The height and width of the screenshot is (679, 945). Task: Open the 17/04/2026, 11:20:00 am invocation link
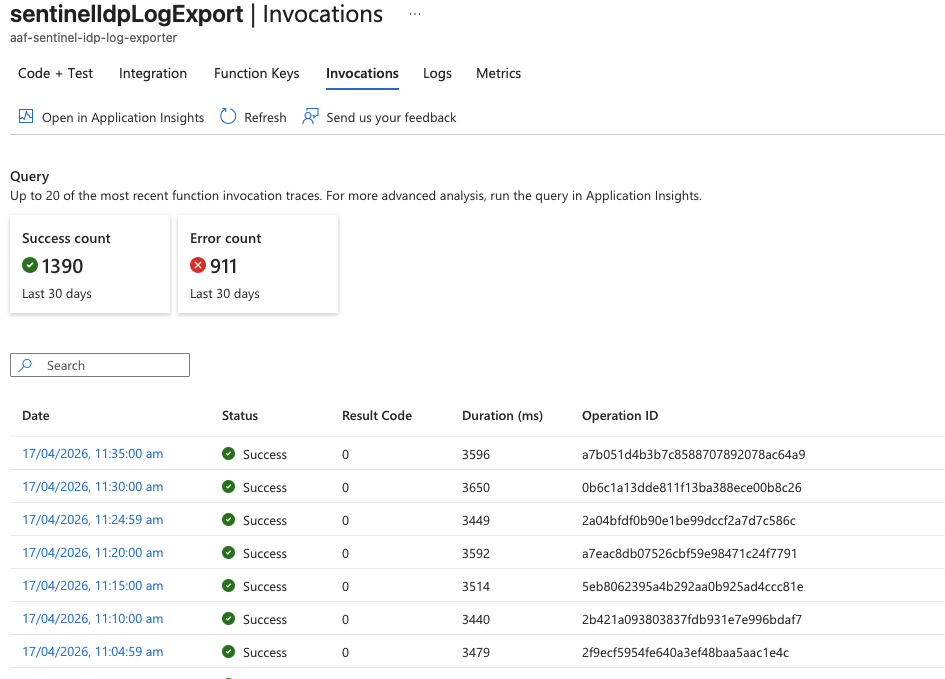tap(92, 553)
